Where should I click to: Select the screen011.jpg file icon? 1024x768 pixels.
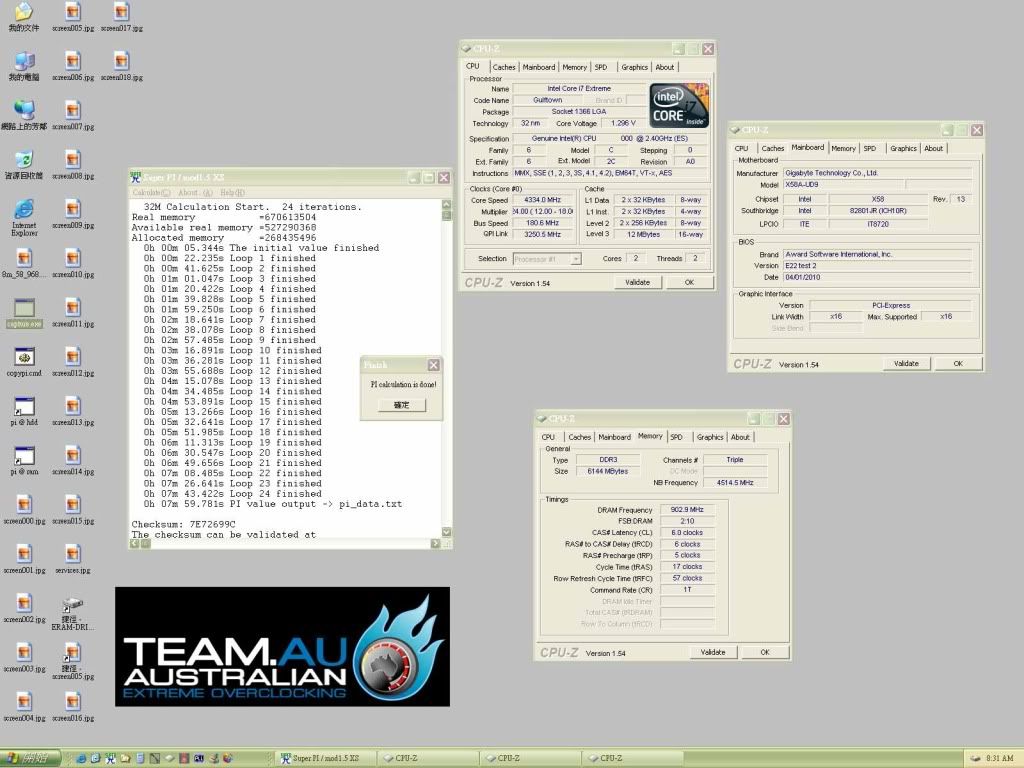click(x=73, y=313)
